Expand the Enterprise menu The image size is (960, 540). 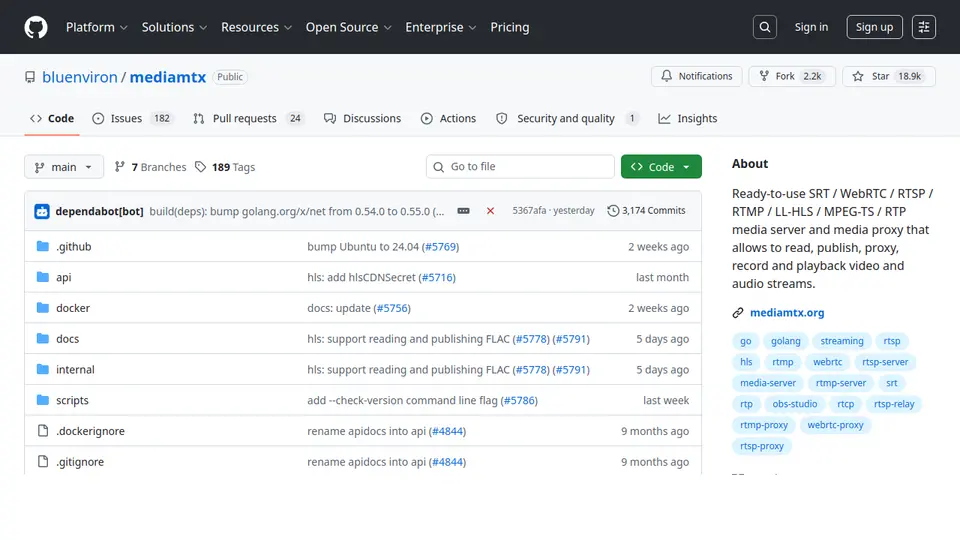point(441,27)
